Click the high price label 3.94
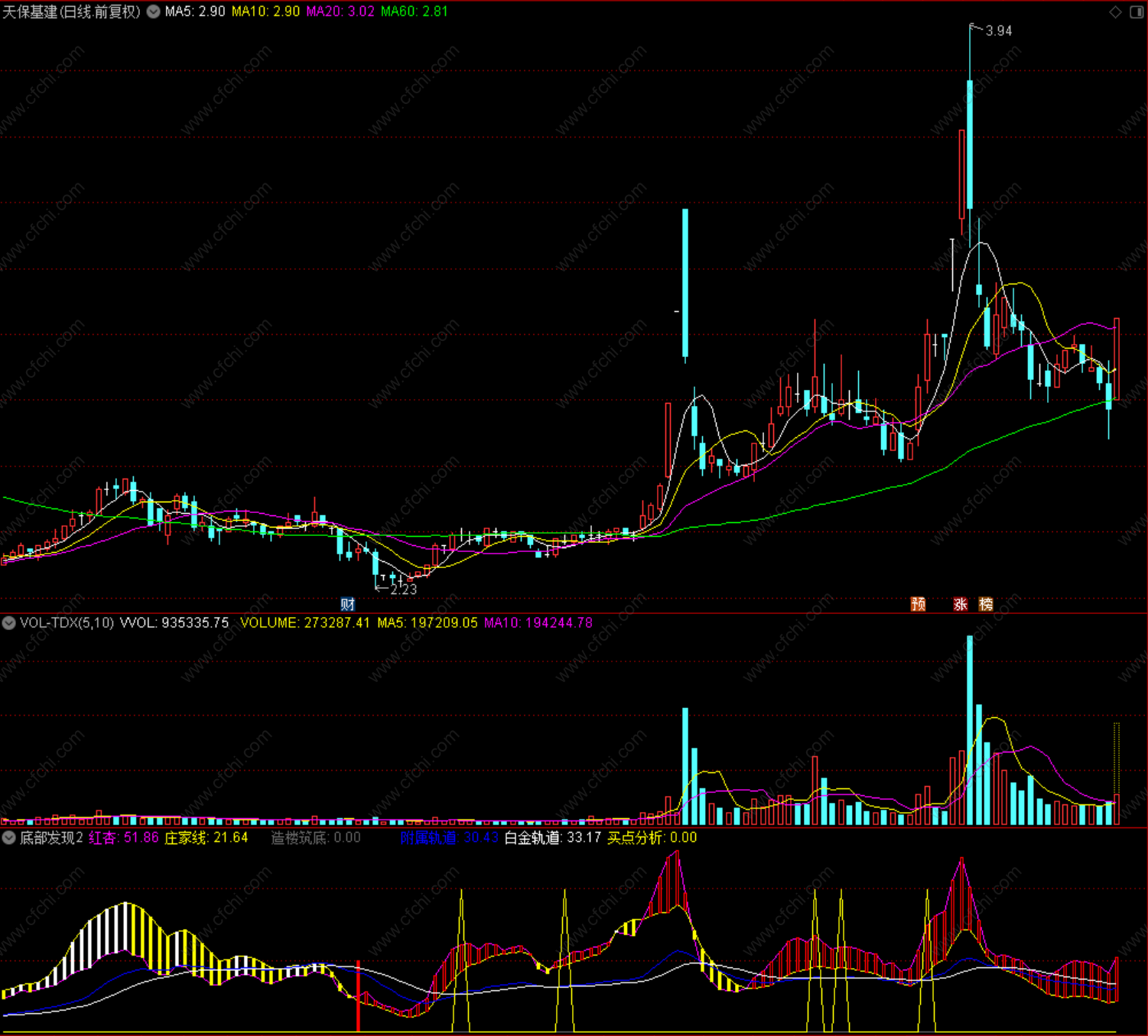Viewport: 1148px width, 1036px height. 999,31
